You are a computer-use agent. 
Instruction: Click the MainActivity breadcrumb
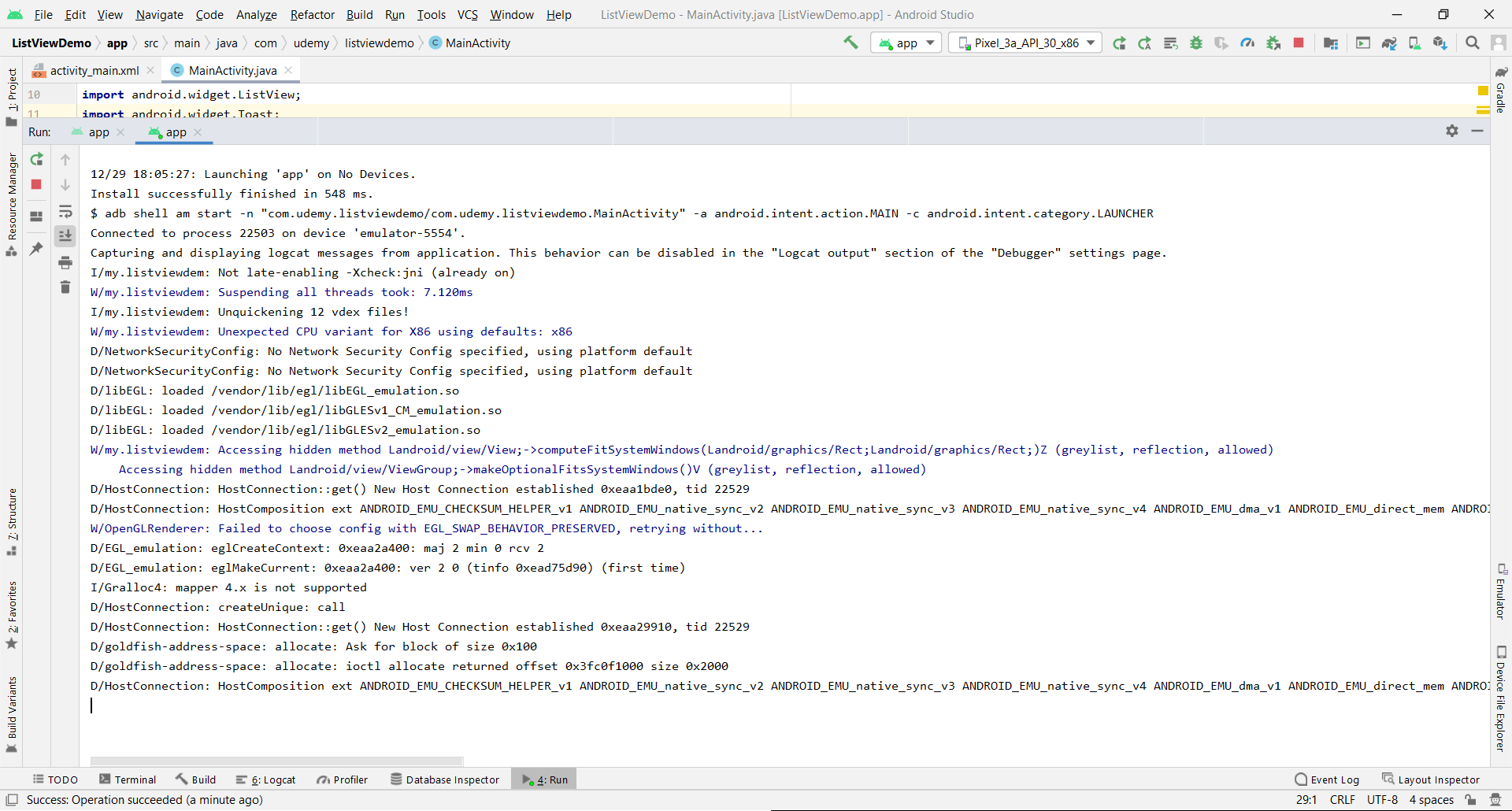(470, 43)
